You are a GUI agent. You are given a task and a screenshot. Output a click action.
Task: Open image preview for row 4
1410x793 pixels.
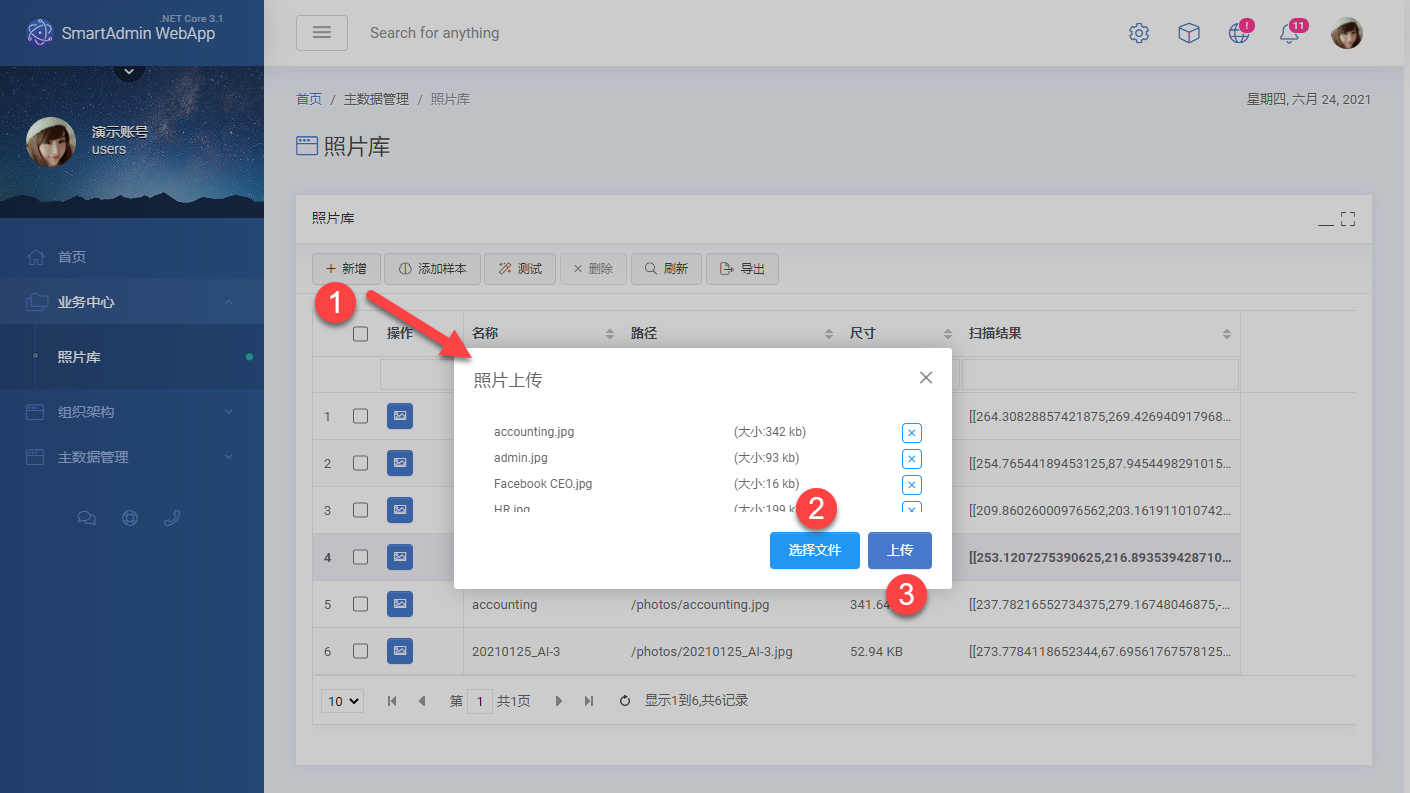400,557
